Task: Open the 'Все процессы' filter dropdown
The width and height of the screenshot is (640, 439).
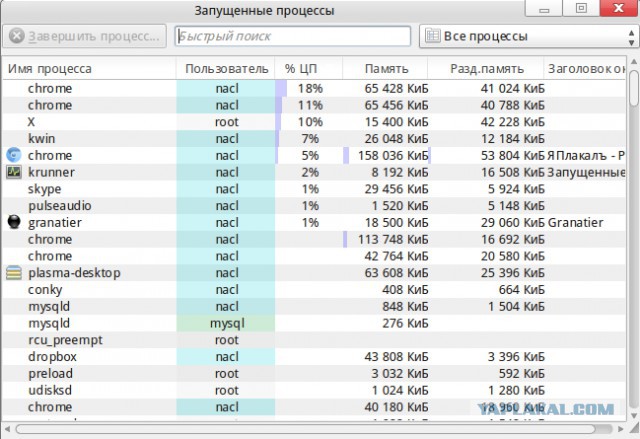Action: coord(529,36)
